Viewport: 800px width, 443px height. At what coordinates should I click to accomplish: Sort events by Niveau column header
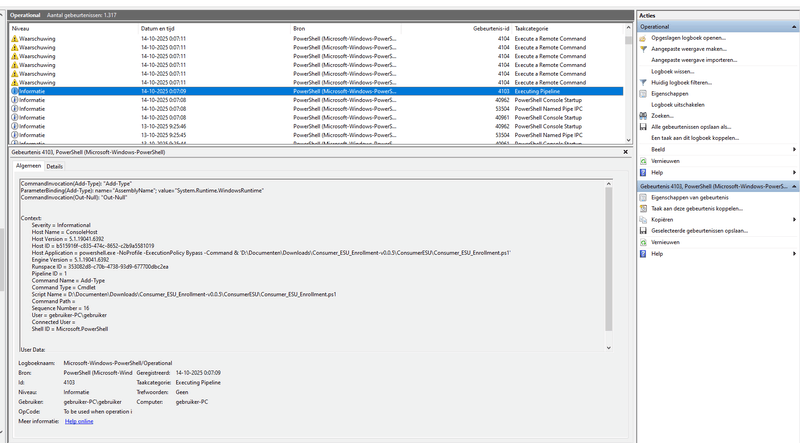[74, 29]
